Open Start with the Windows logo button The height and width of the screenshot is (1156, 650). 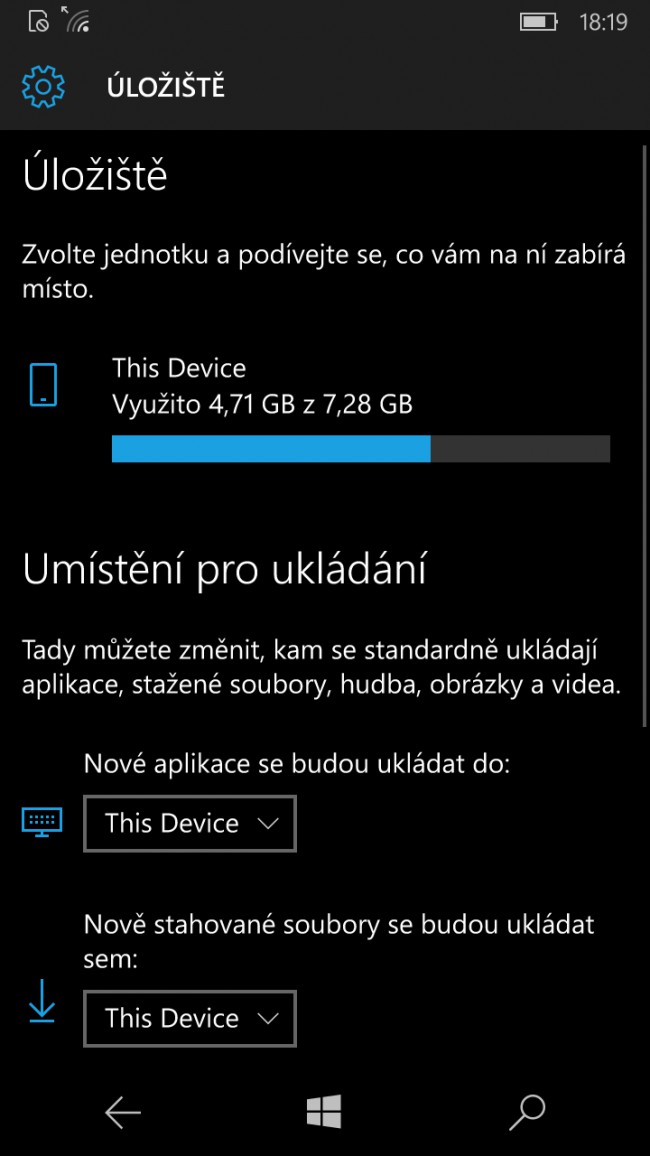point(324,1111)
